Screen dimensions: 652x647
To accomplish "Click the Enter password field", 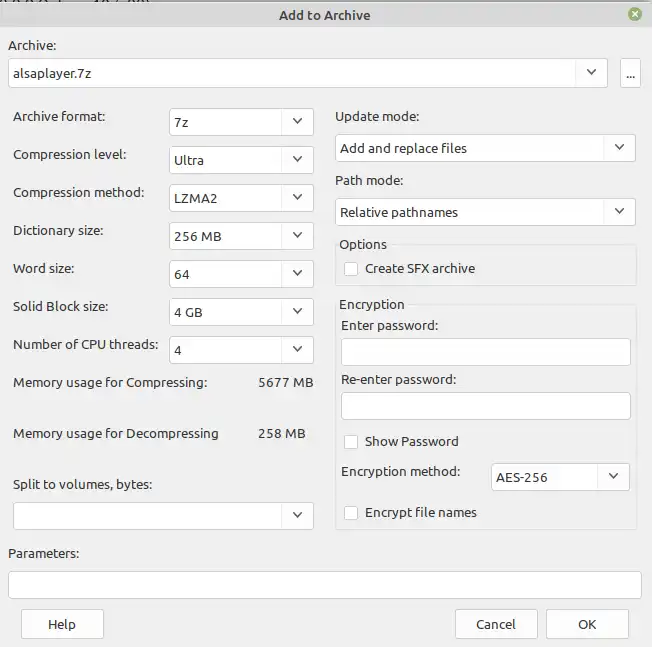I will tap(485, 352).
